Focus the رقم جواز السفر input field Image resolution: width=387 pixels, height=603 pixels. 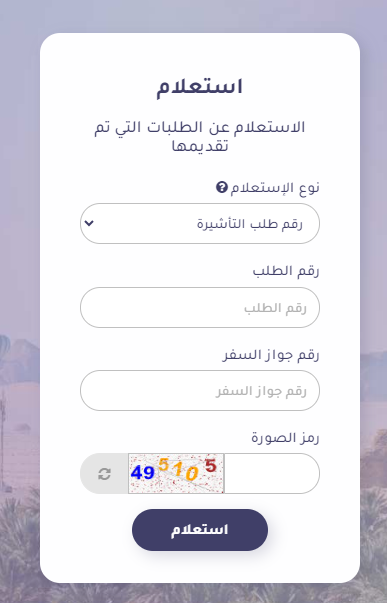coord(200,390)
